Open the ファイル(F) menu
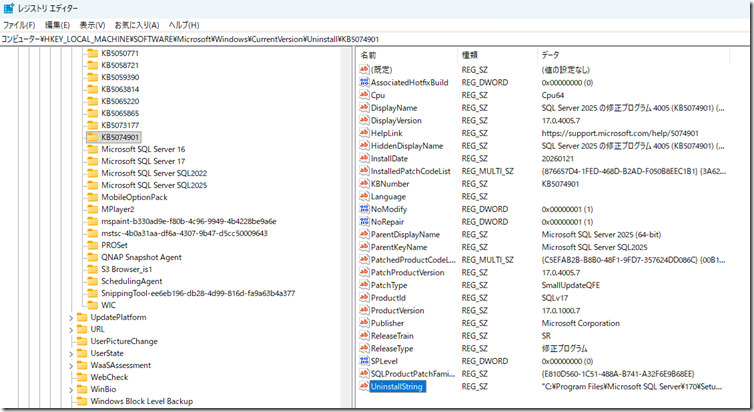The width and height of the screenshot is (754, 412). (19, 24)
